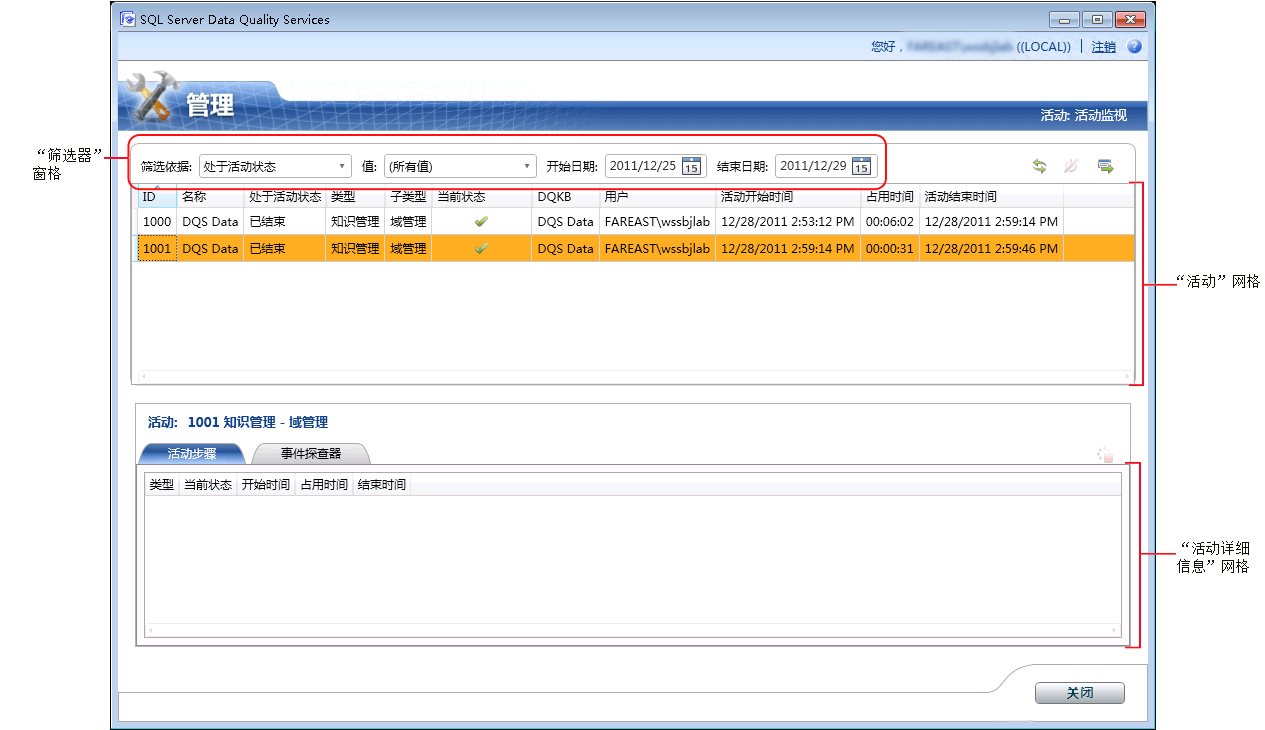Click the 开始日期 date input field
This screenshot has width=1265, height=730.
pyautogui.click(x=642, y=166)
